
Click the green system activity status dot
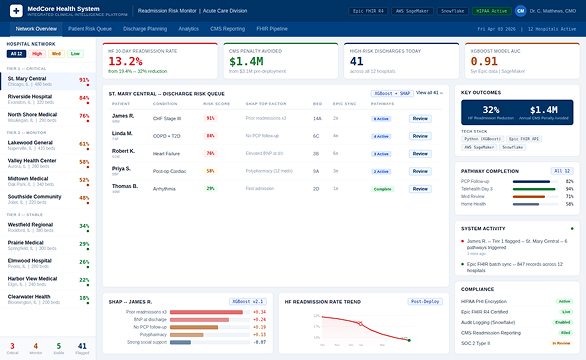pos(572,228)
